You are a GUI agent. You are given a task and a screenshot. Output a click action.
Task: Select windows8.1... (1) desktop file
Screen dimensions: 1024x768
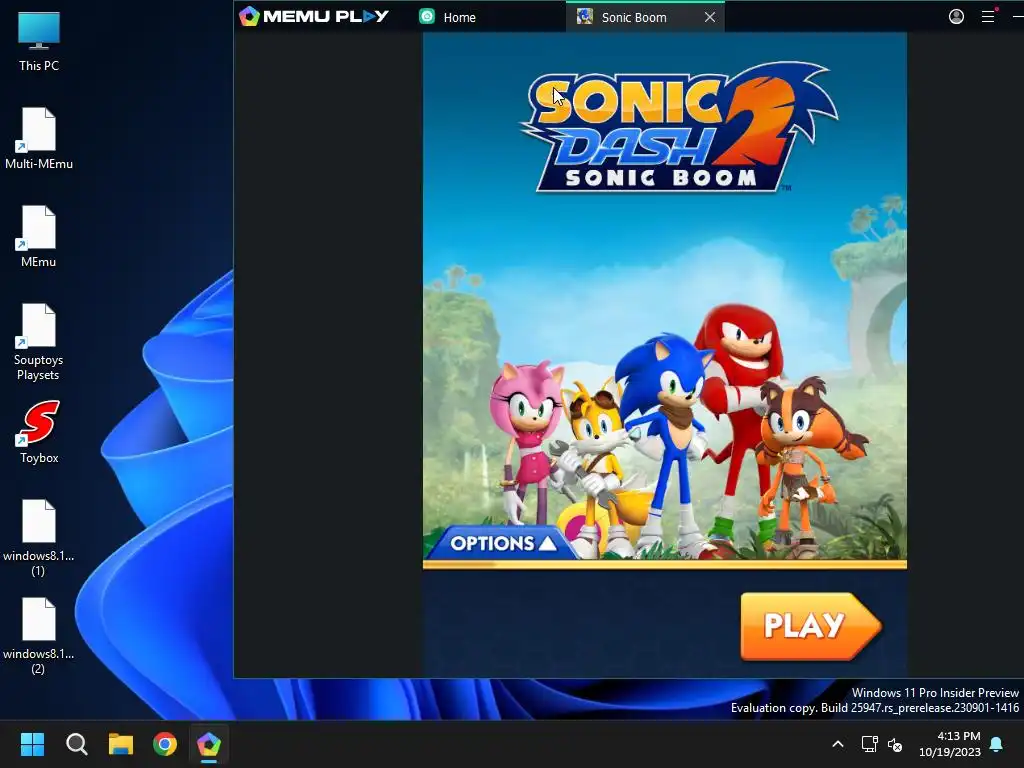(39, 538)
